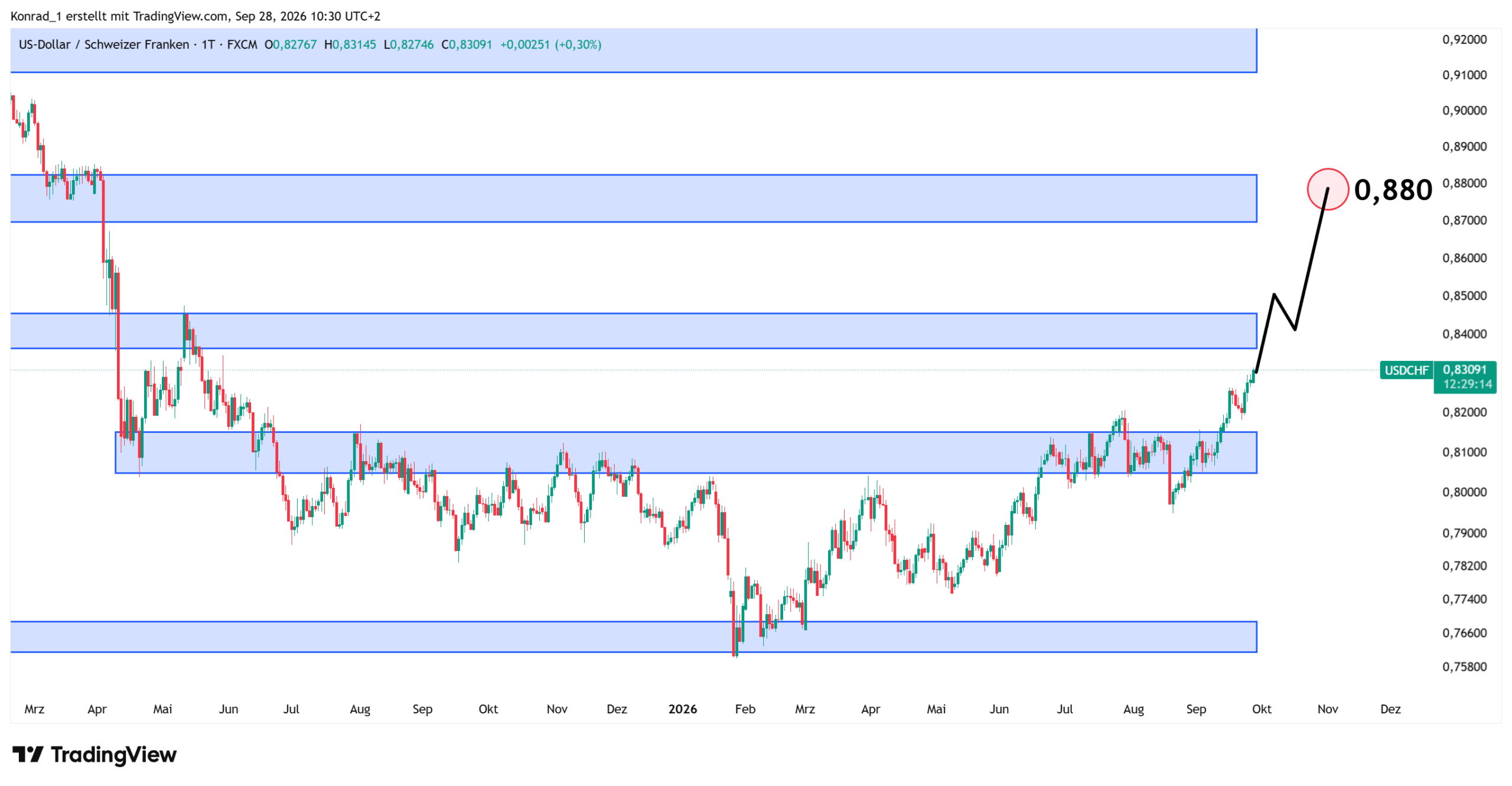Click the TradingView logo icon at bottom
This screenshot has width=1512, height=786.
pos(28,754)
